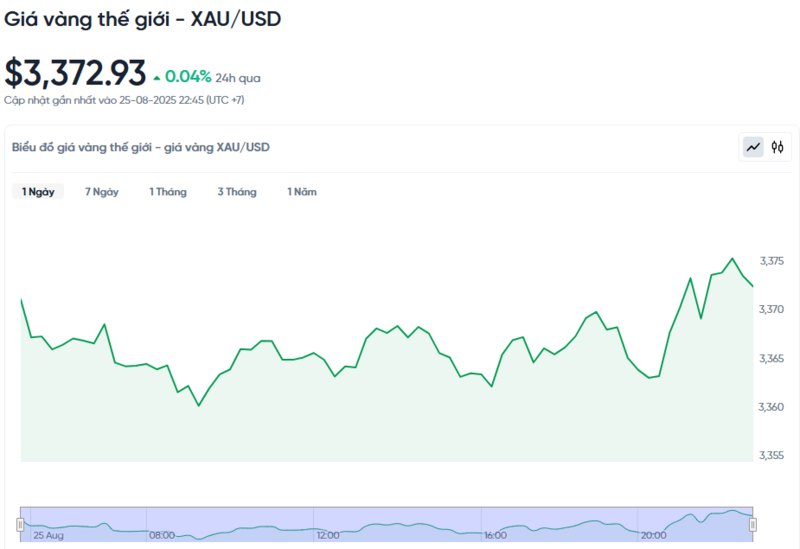This screenshot has height=549, width=800.
Task: View the 1 Năm price history
Action: coord(302,192)
